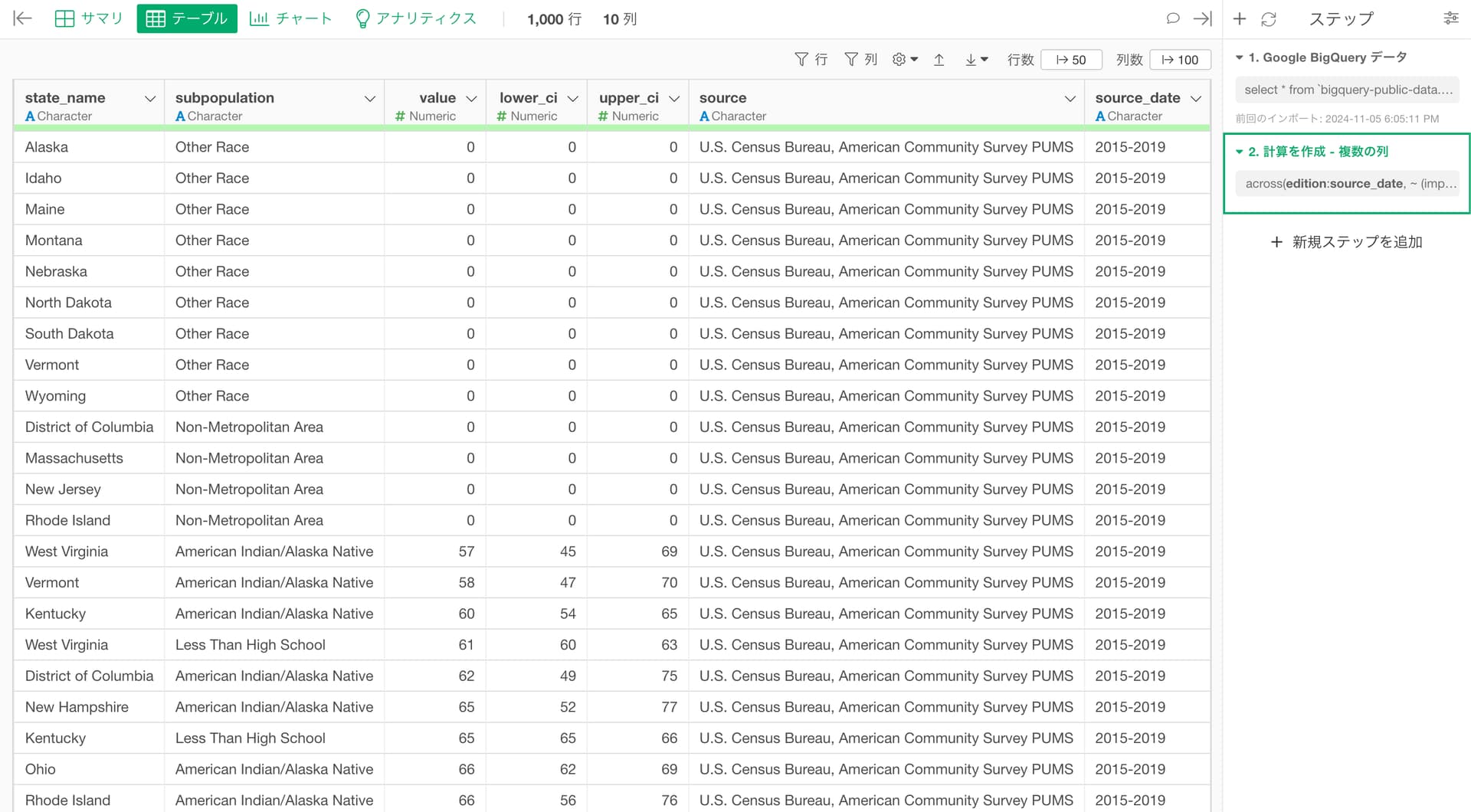Viewport: 1471px width, 812px height.
Task: Click the Numeric type icon under upper_ci
Action: click(603, 116)
